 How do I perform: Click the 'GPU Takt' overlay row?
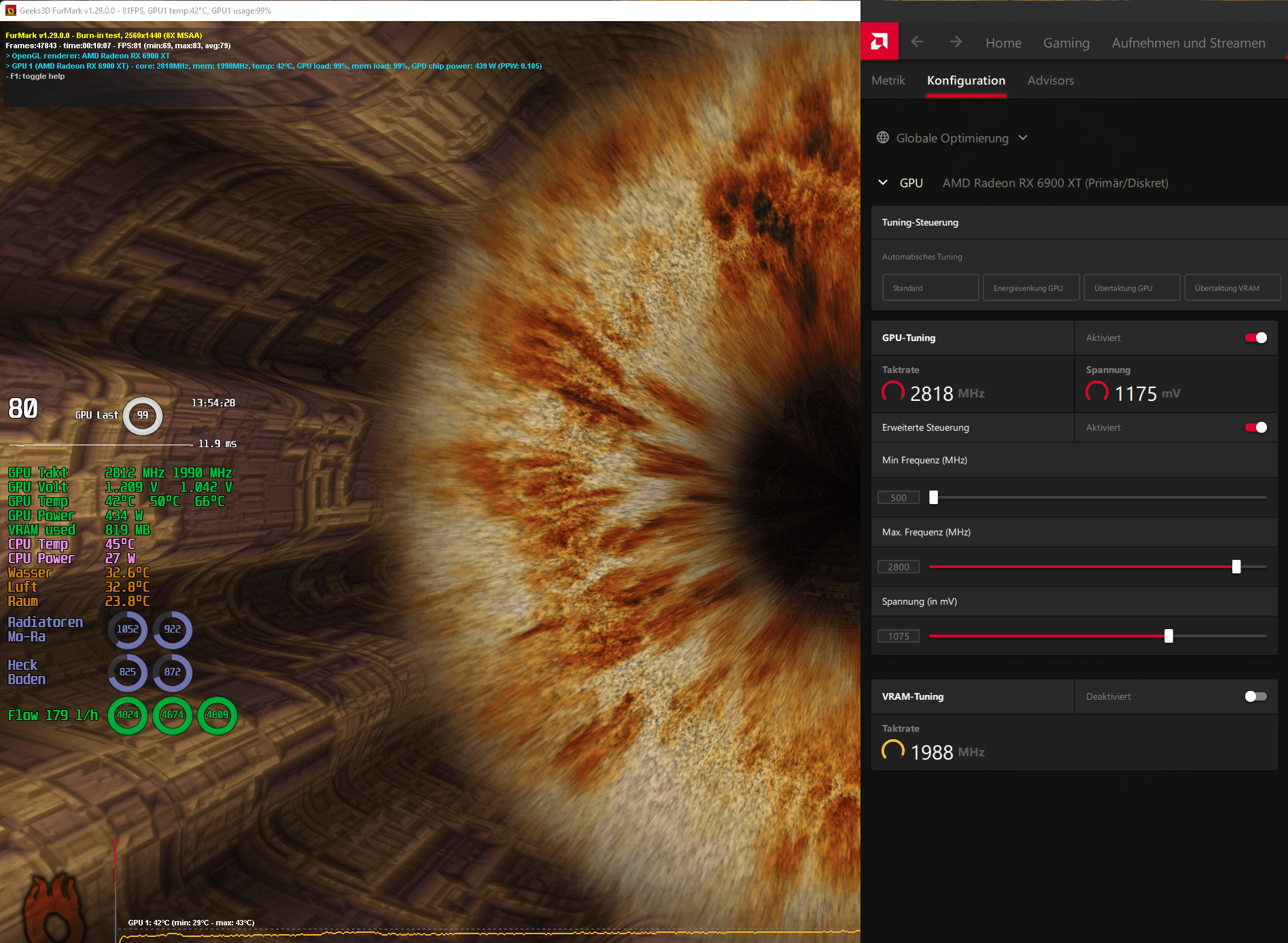click(x=120, y=473)
